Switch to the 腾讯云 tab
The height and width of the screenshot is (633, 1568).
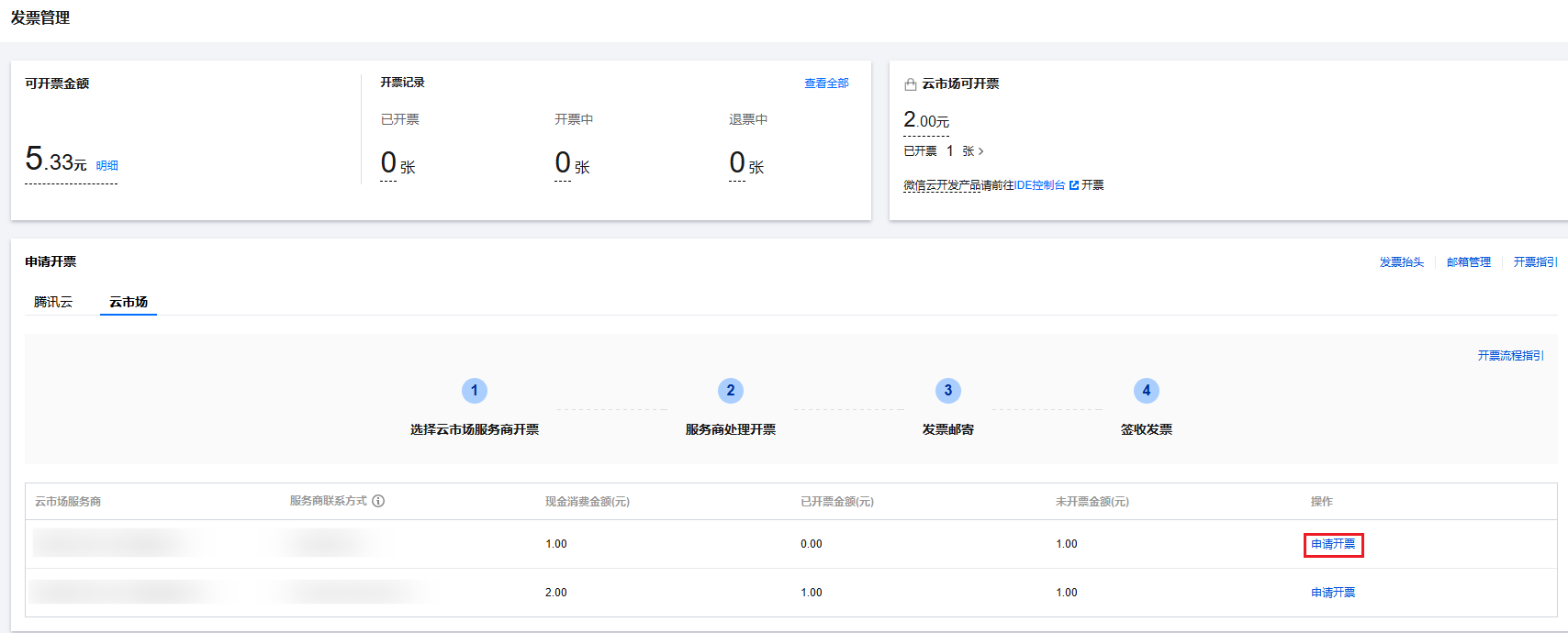[x=53, y=302]
